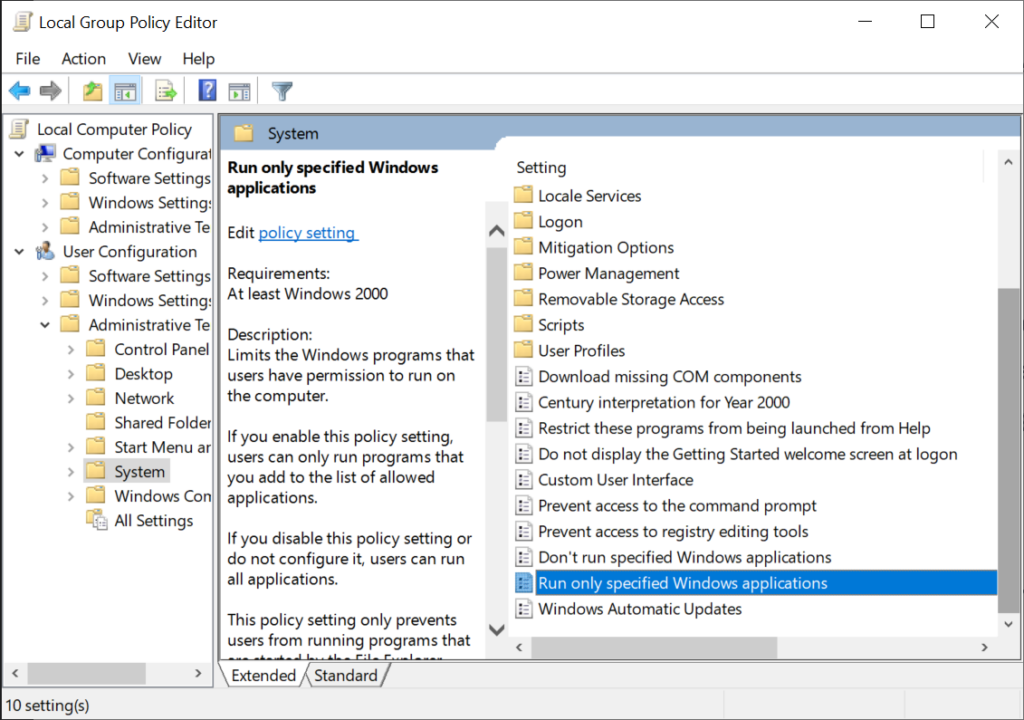Click the policy setting link

click(307, 232)
